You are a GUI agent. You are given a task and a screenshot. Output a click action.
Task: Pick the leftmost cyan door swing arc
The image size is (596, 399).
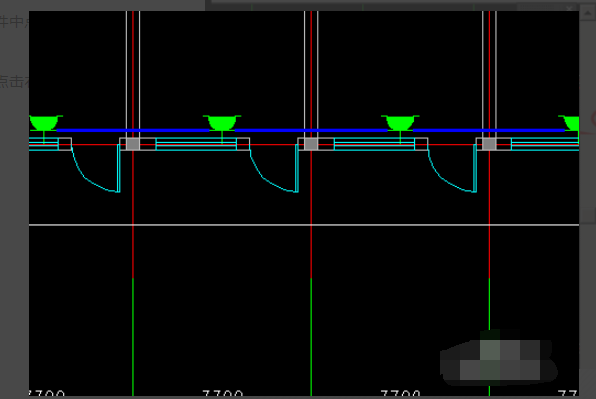coord(94,171)
